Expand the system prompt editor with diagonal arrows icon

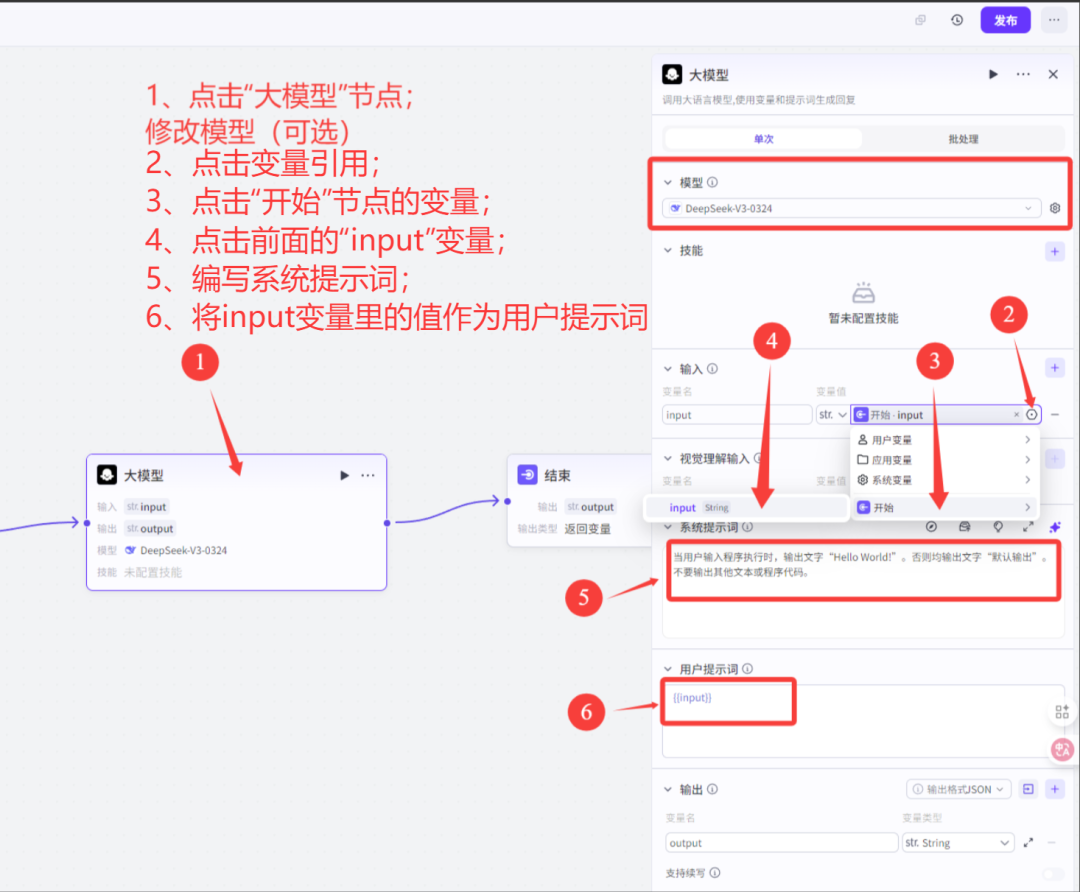(1028, 527)
